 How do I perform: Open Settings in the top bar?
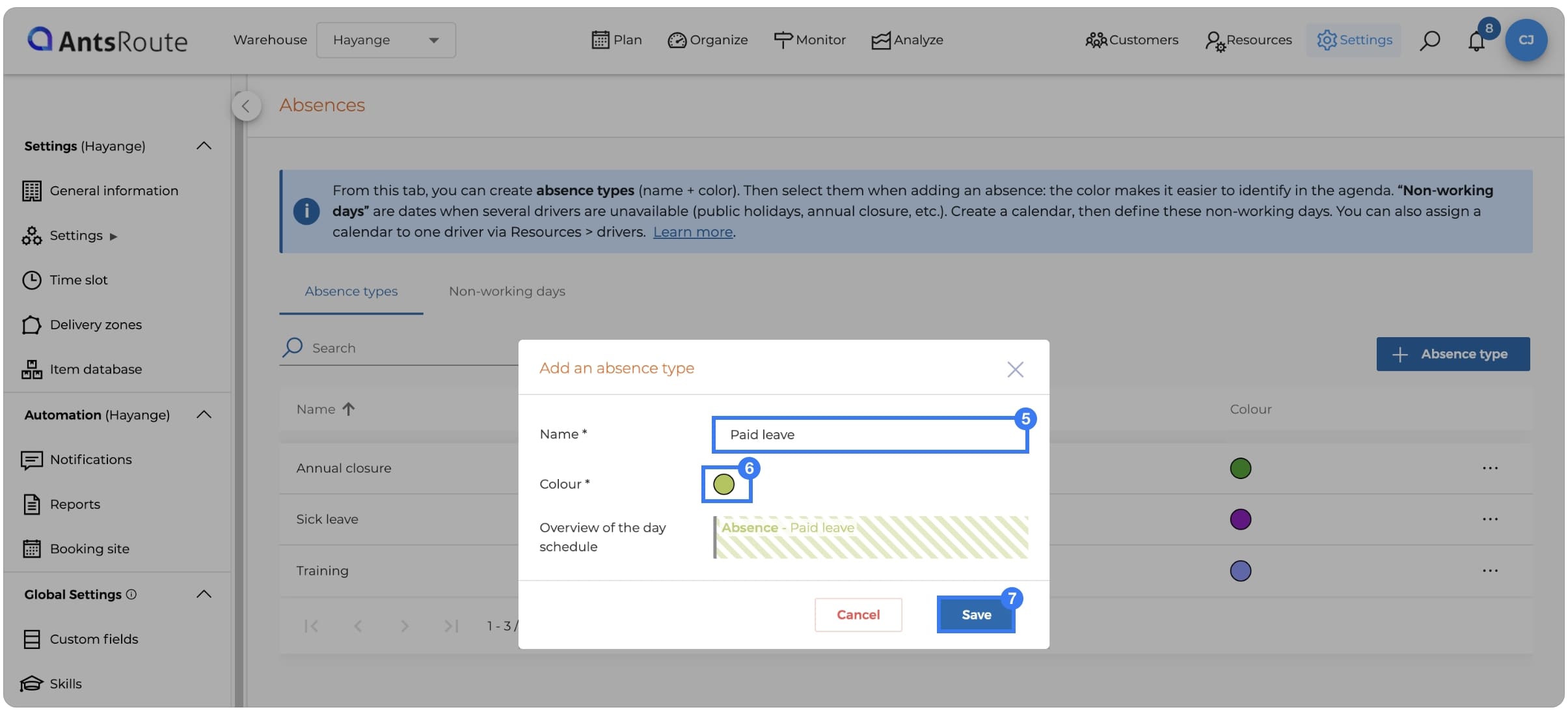(x=1354, y=40)
